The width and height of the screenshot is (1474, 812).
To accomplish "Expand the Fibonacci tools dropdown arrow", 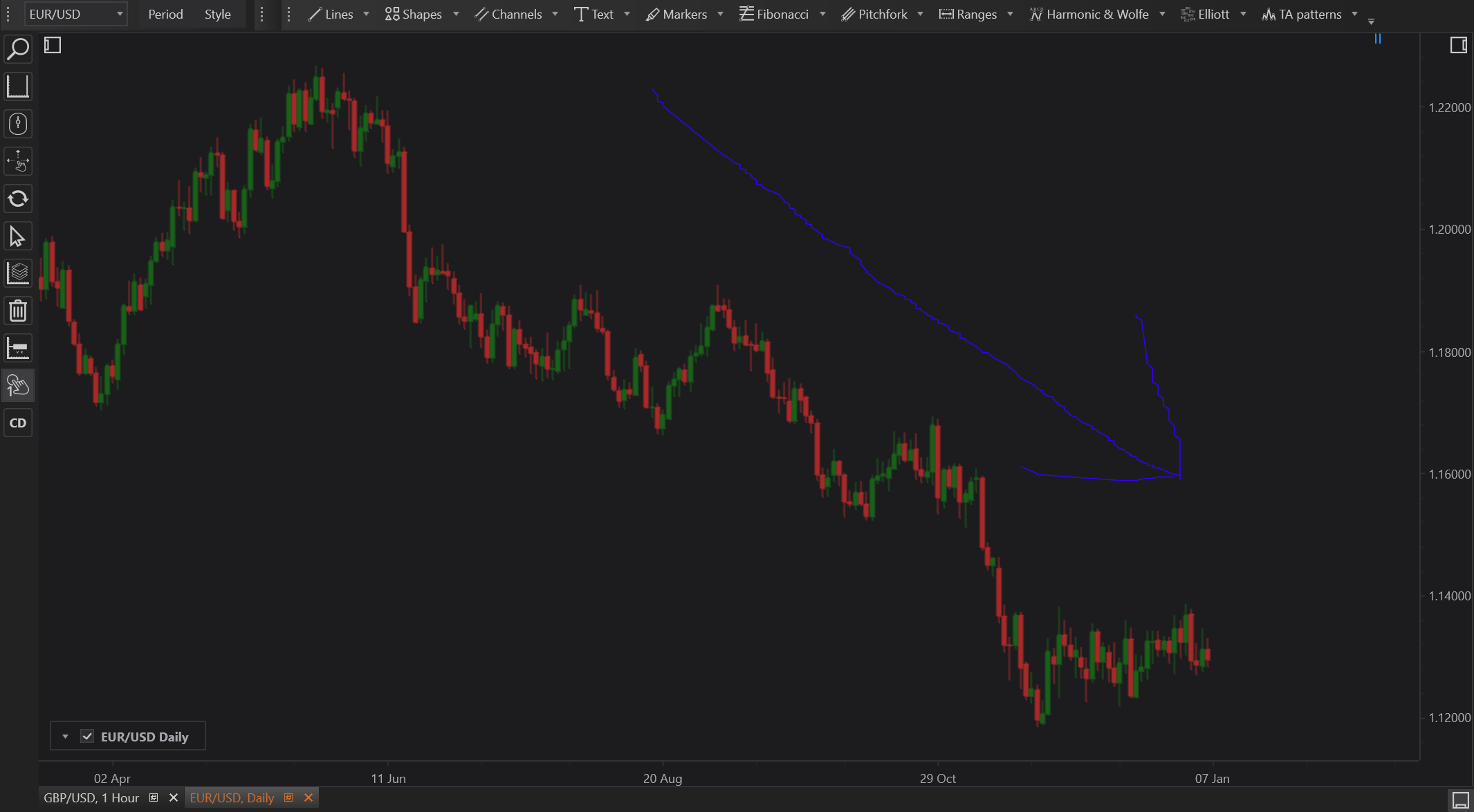I will tap(822, 14).
